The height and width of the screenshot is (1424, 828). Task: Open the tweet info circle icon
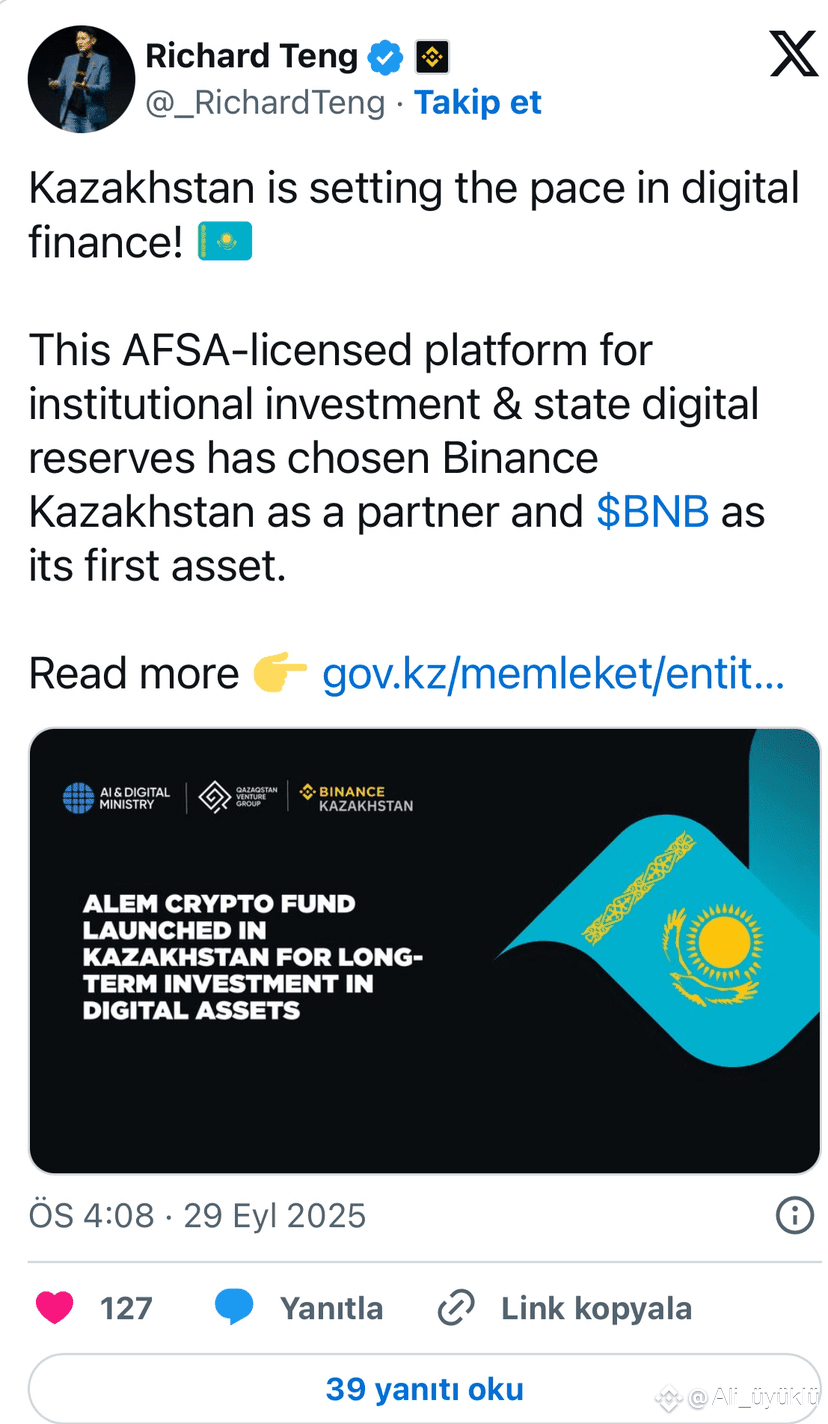pos(794,1215)
